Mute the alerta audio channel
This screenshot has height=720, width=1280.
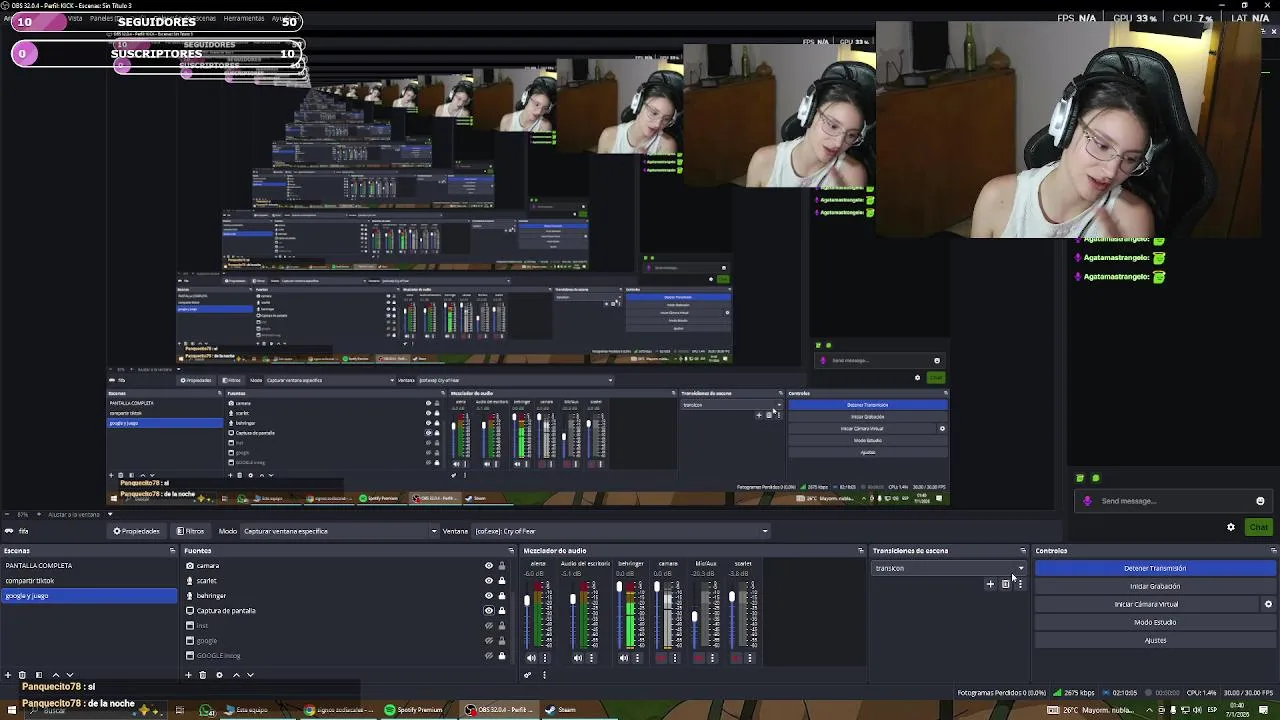531,658
